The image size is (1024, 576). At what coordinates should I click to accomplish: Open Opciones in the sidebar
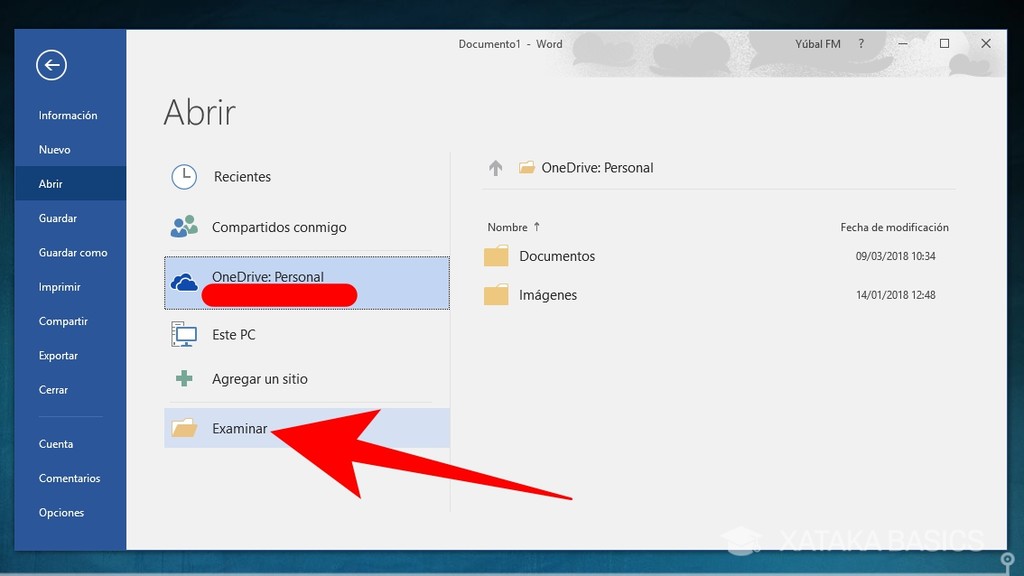pyautogui.click(x=61, y=513)
